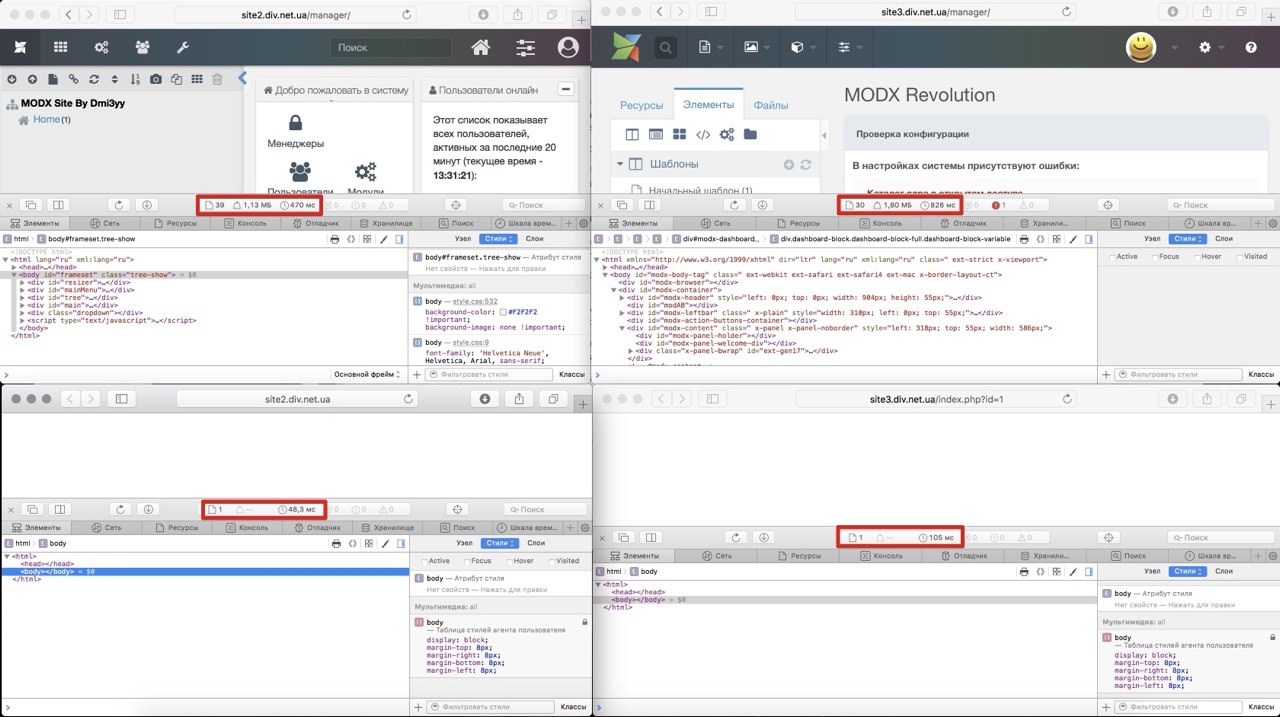Click the link chain icon in site2 tree toolbar
The width and height of the screenshot is (1280, 717).
pyautogui.click(x=73, y=79)
